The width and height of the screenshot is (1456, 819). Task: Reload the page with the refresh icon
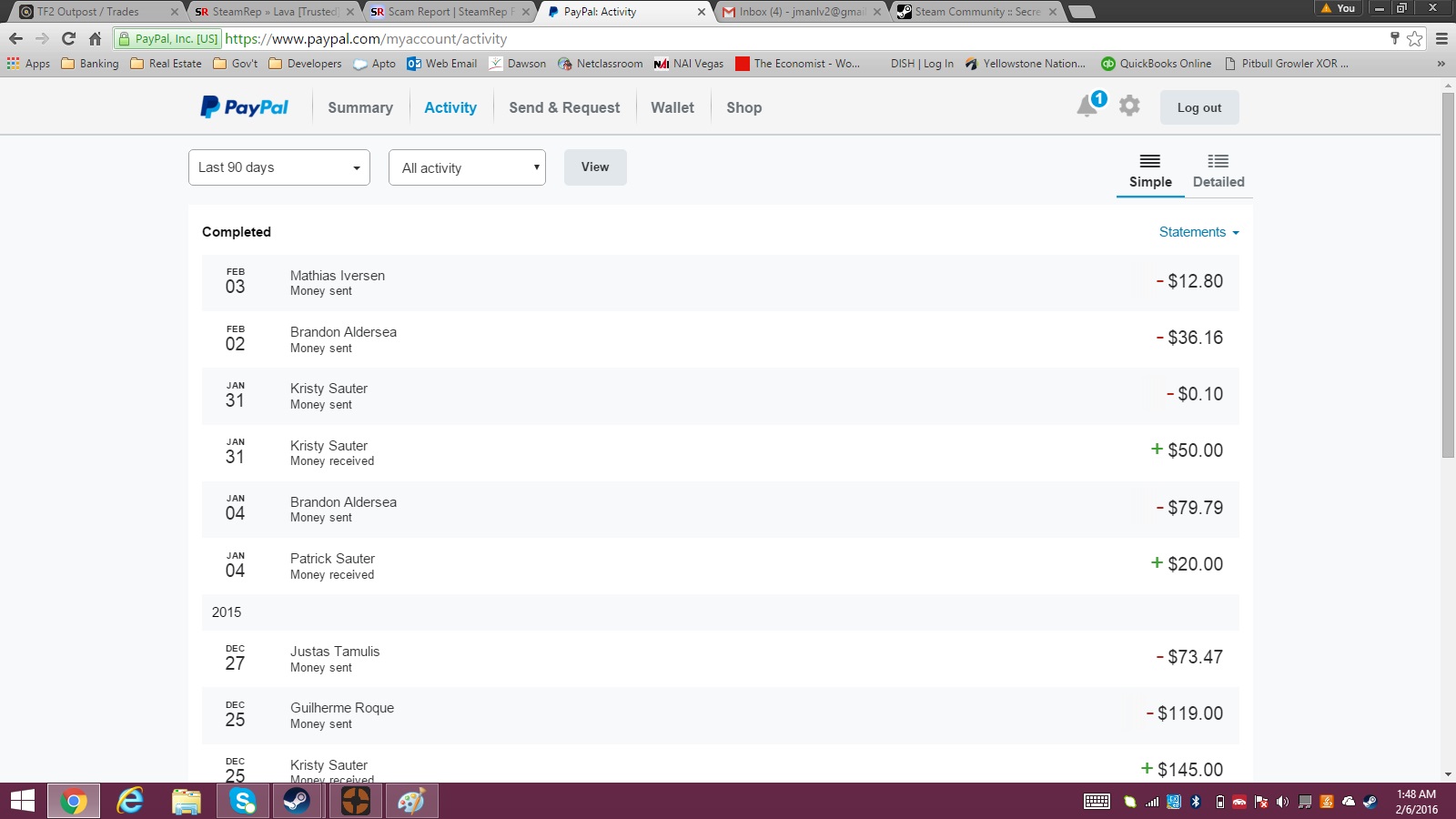(68, 38)
